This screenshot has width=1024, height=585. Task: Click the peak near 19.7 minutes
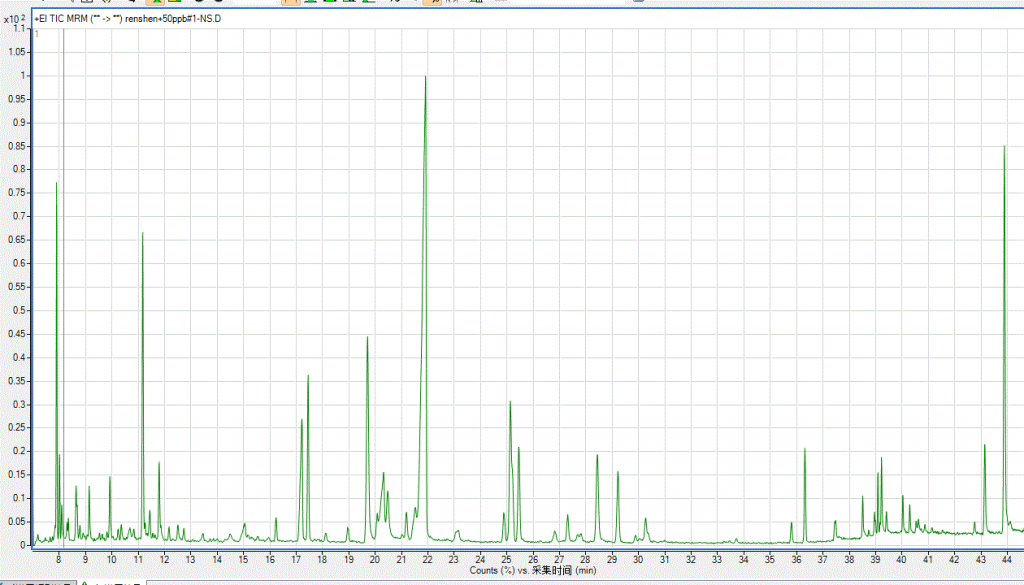point(367,338)
